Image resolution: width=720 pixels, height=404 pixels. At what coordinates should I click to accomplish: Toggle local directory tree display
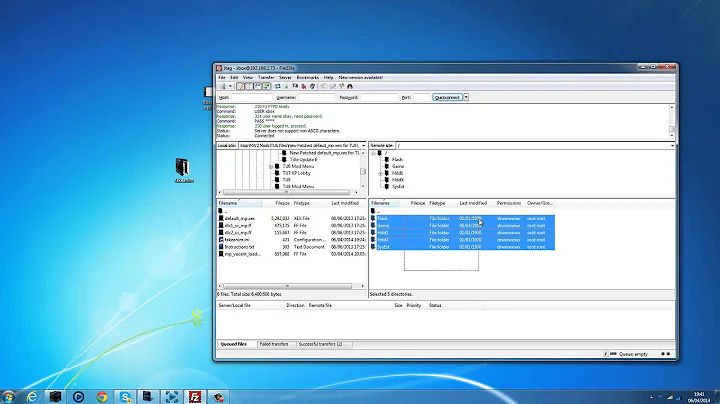coord(249,86)
